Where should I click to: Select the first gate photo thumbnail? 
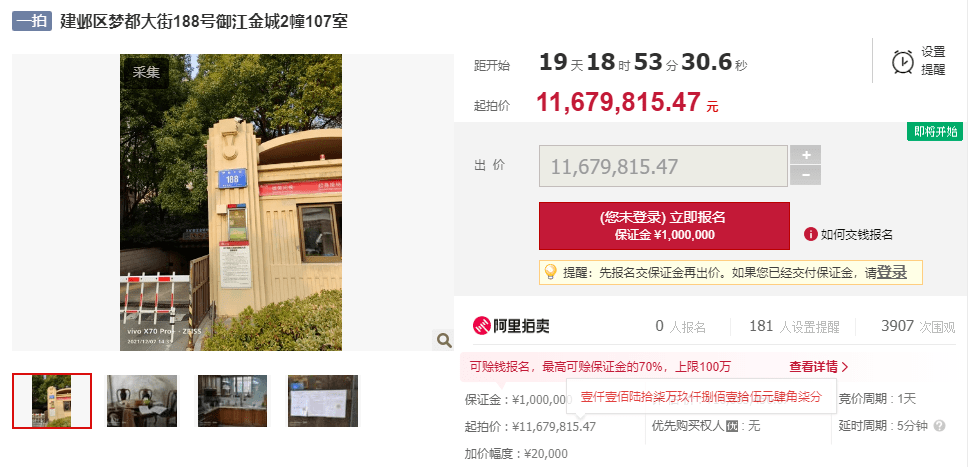pos(52,401)
